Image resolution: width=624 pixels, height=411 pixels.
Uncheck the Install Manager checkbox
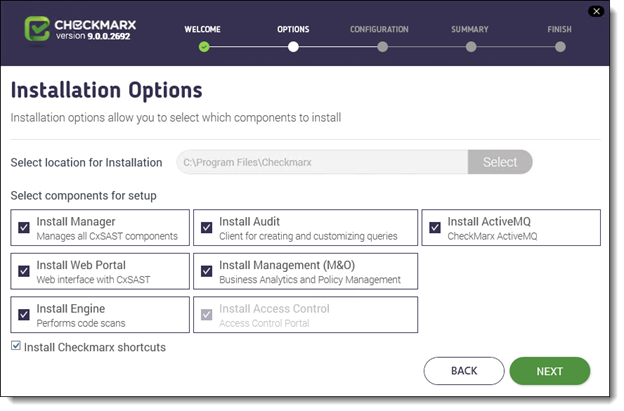24,228
